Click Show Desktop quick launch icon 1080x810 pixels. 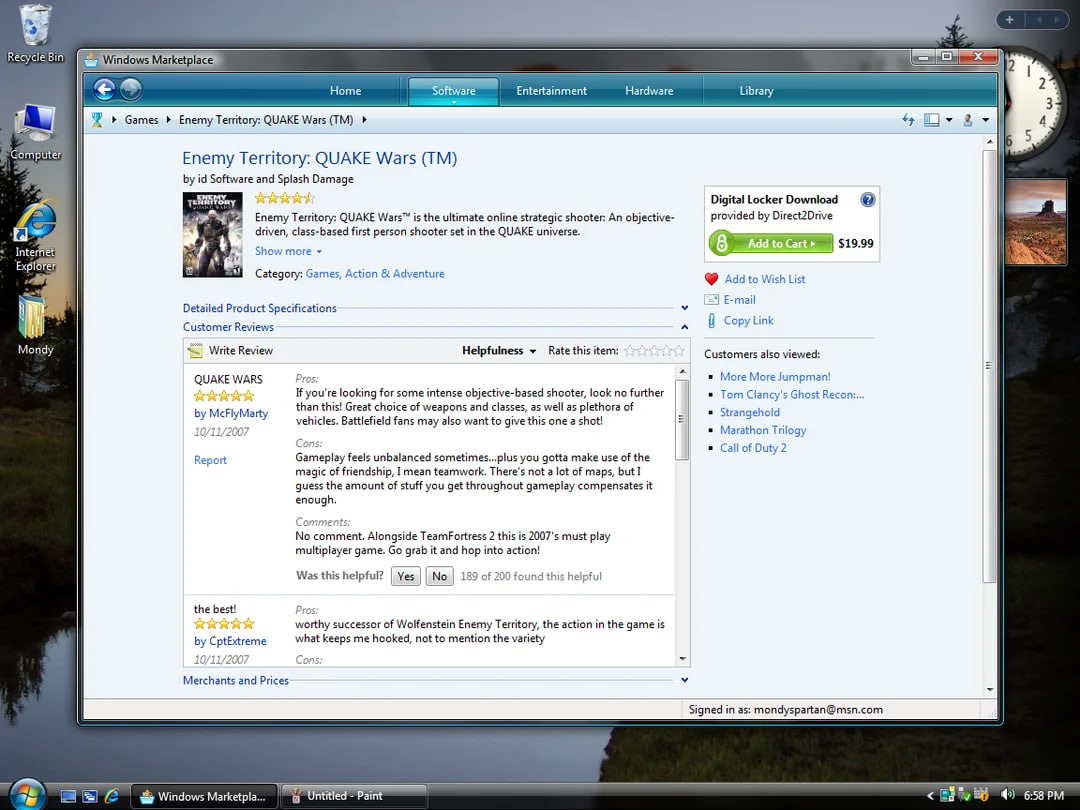click(x=68, y=796)
